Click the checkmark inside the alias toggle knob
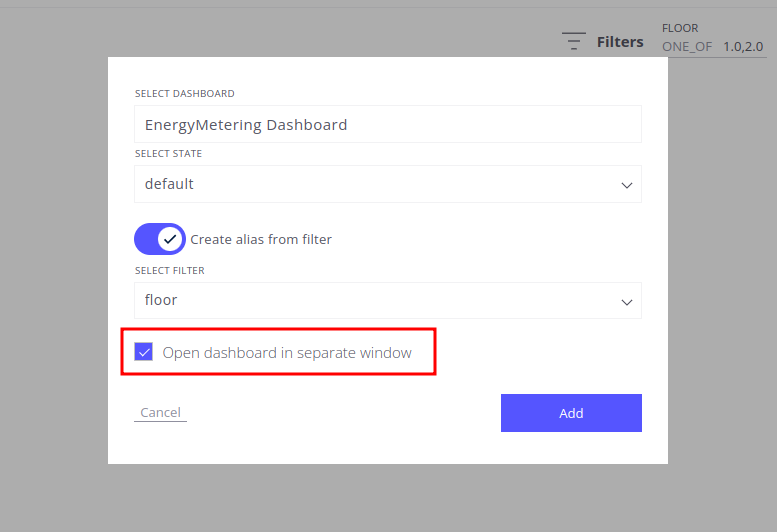 [x=170, y=239]
